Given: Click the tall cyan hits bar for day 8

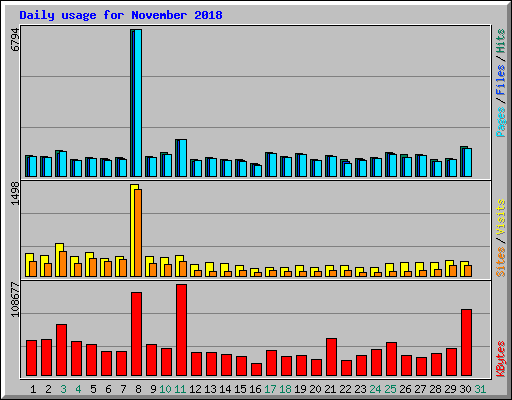Looking at the screenshot, I should (138, 103).
